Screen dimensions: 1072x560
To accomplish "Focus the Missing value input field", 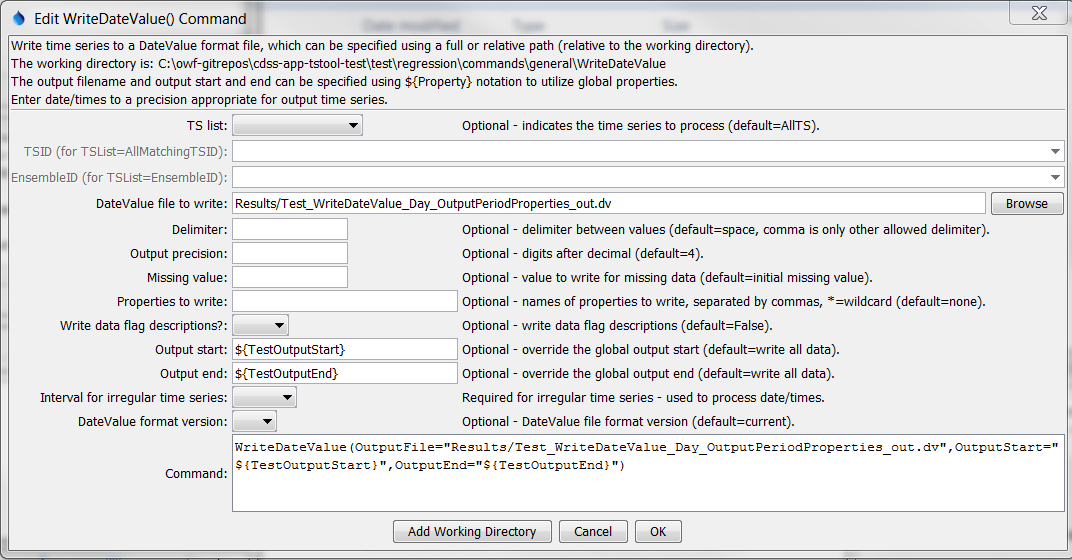I will pos(290,277).
